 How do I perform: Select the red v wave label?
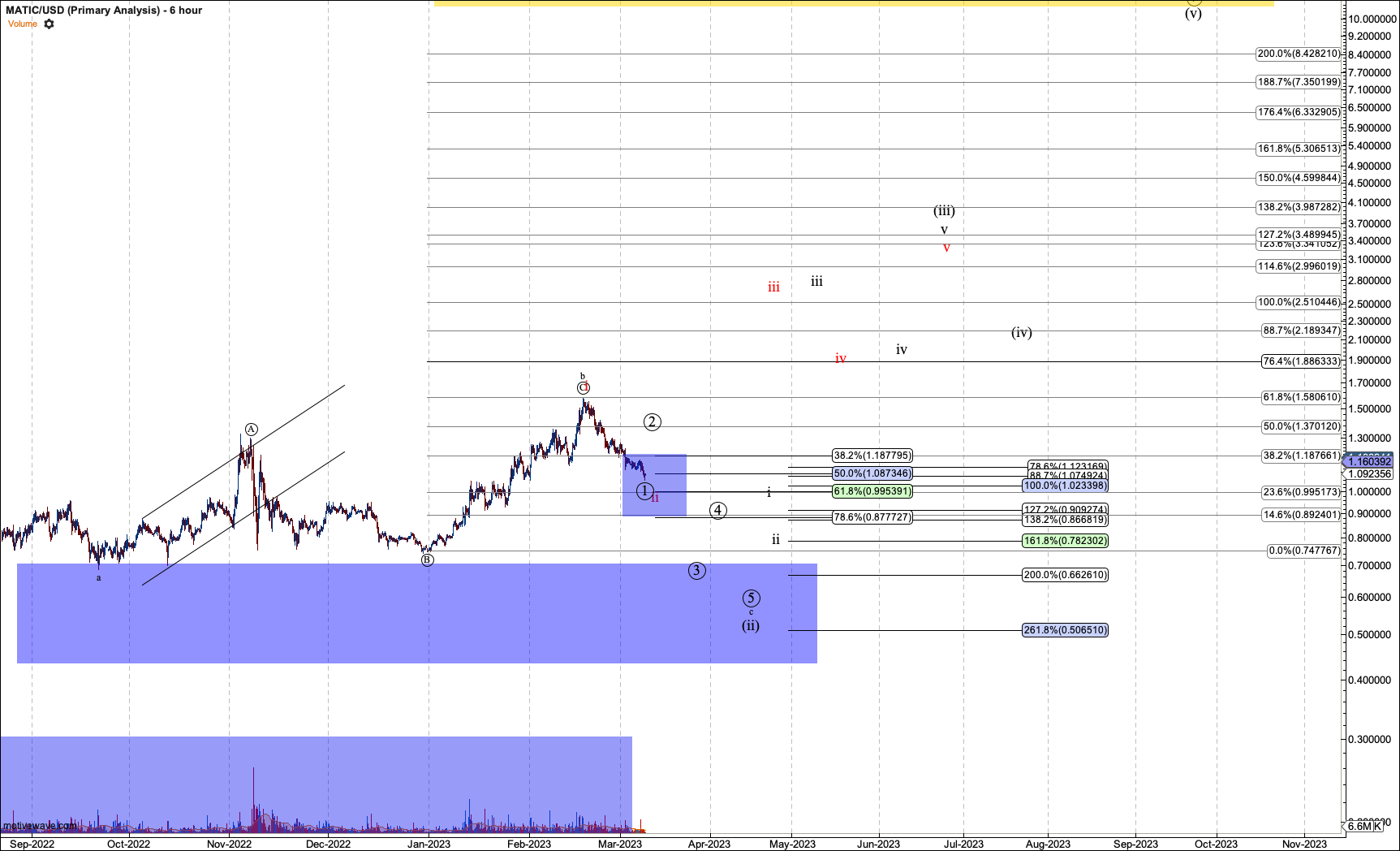point(946,248)
